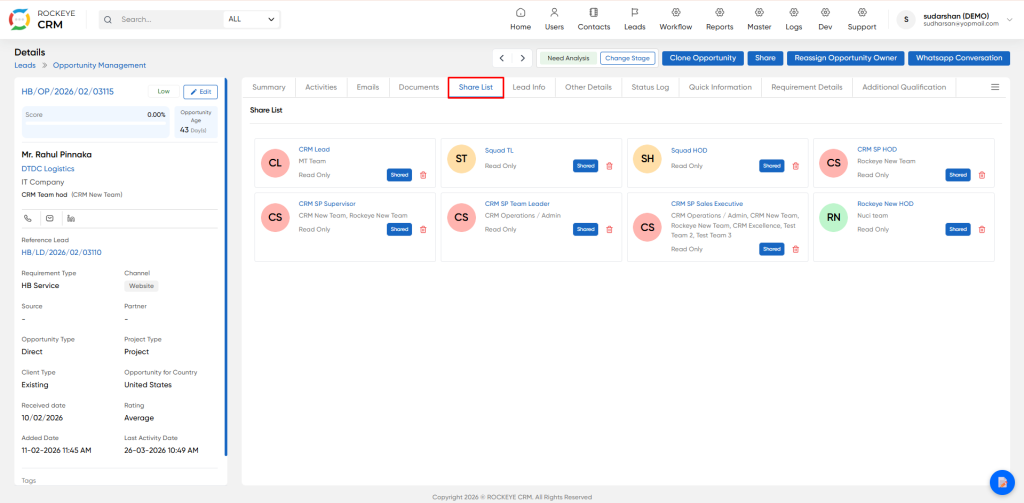Click the phone icon under contact
The height and width of the screenshot is (503, 1024).
point(27,218)
